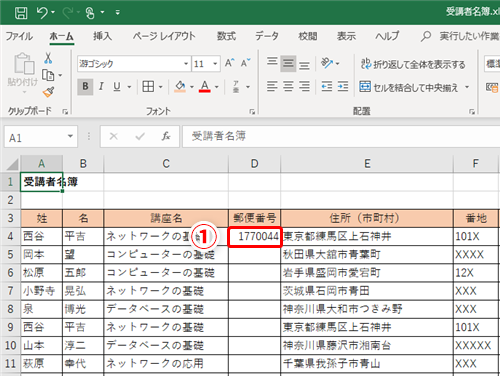Viewport: 500px width, 376px height.
Task: Click セルを結合して中央揃え button
Action: click(x=409, y=87)
